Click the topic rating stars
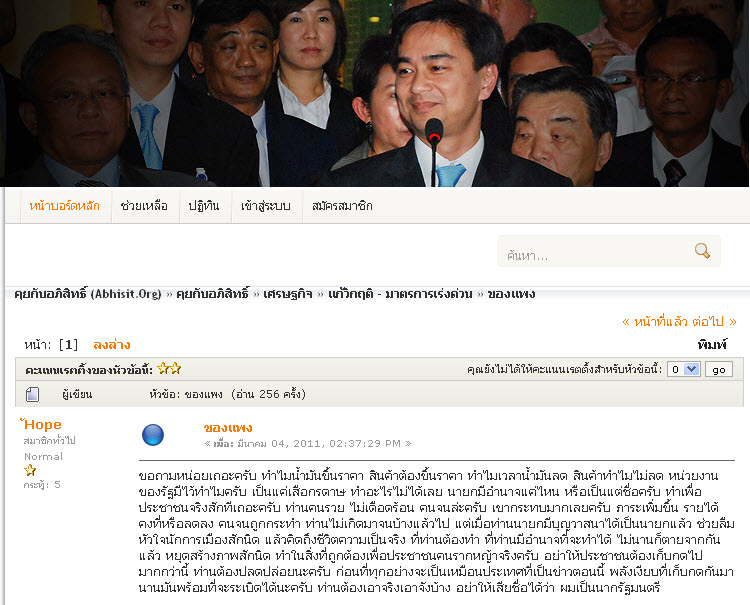Viewport: 750px width, 605px height. click(169, 368)
